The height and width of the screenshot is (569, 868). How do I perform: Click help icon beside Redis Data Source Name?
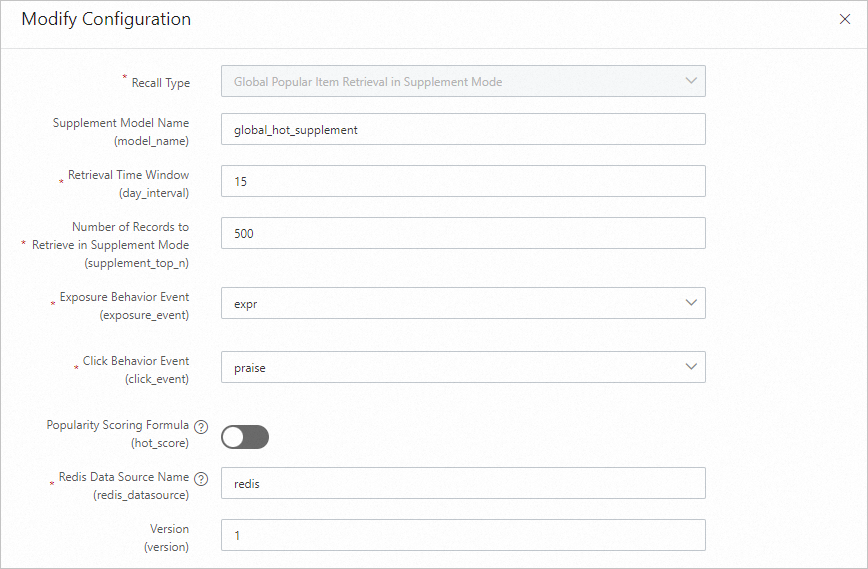tap(201, 478)
